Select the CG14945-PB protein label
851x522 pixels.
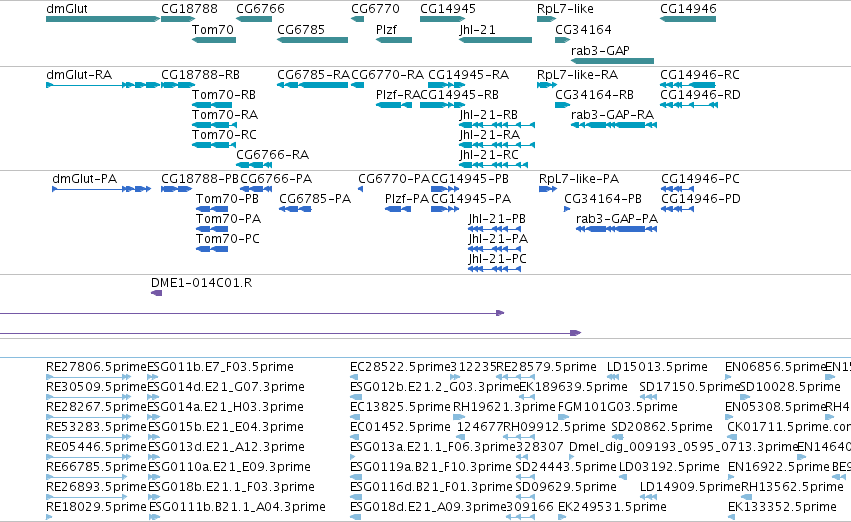(470, 179)
